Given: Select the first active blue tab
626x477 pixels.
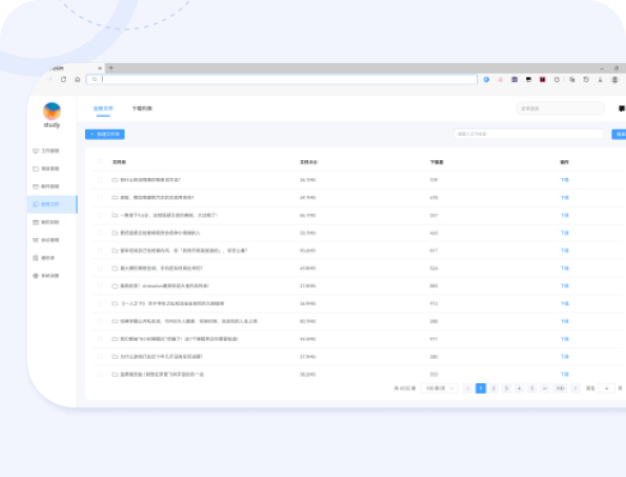Looking at the screenshot, I should [x=103, y=107].
